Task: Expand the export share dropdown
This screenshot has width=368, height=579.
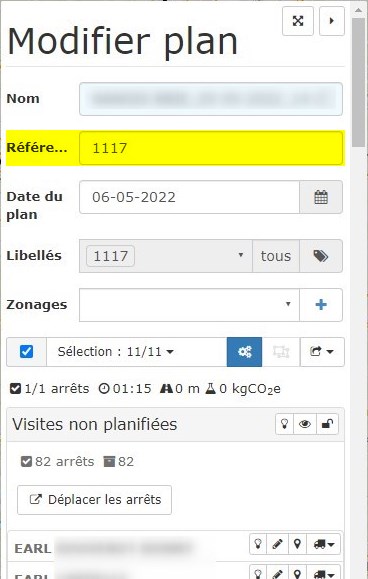Action: 322,352
